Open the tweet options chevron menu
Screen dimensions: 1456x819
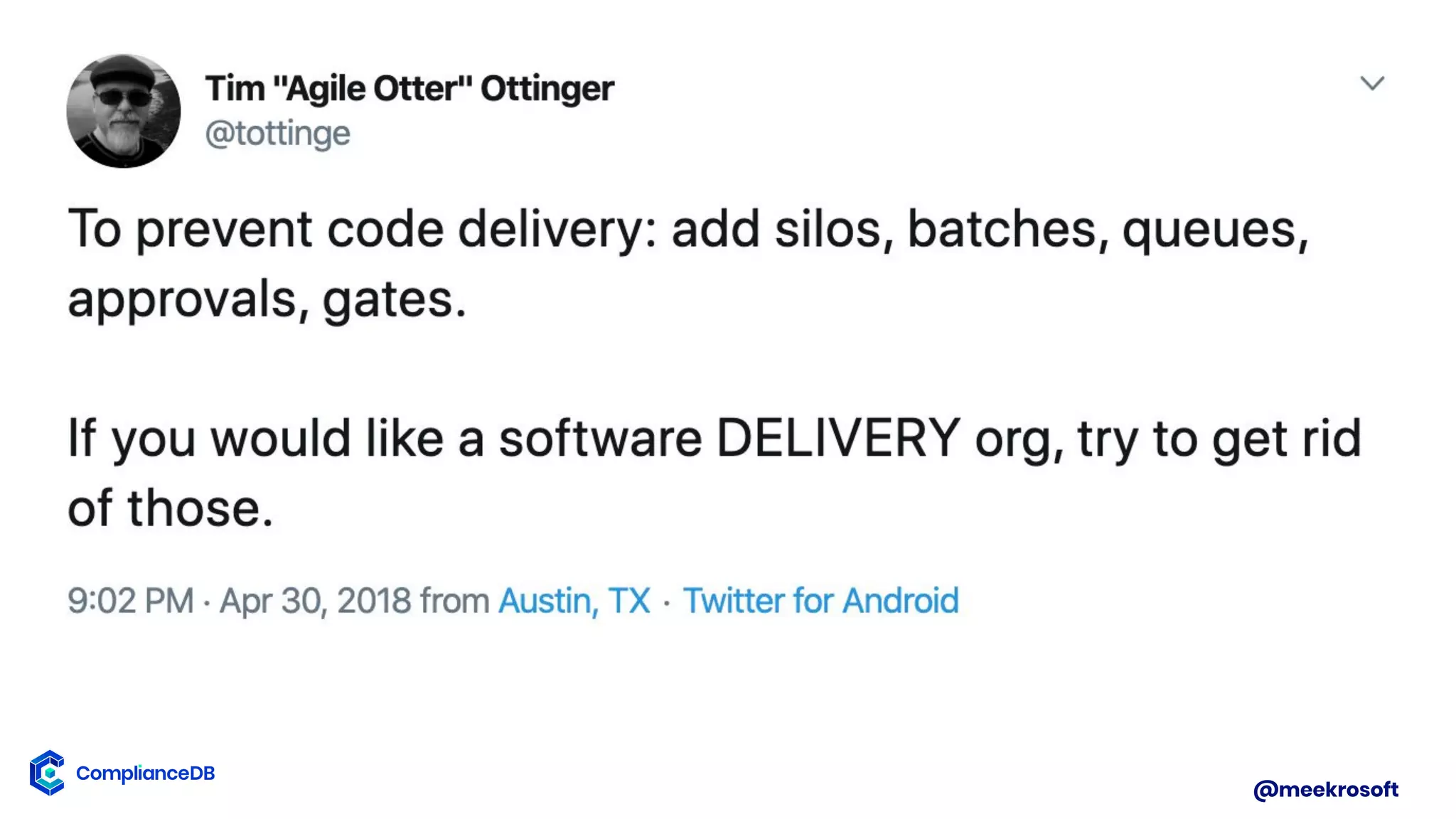1371,83
